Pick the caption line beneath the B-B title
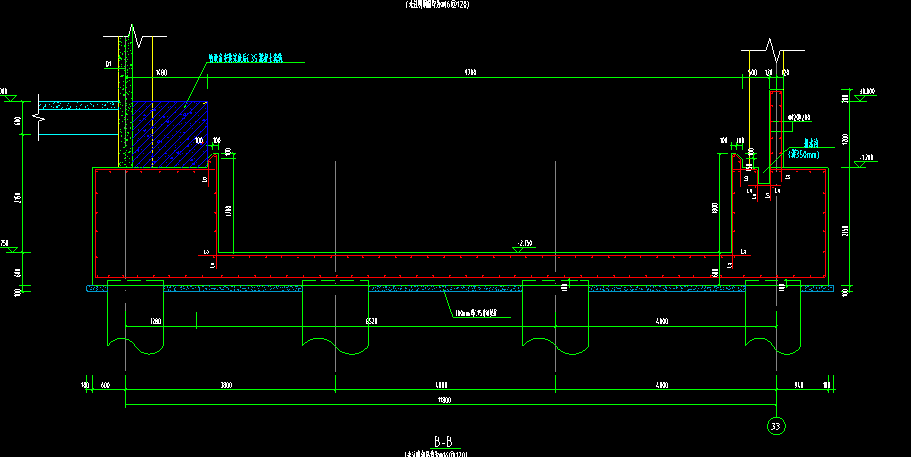The width and height of the screenshot is (911, 457). (x=436, y=454)
